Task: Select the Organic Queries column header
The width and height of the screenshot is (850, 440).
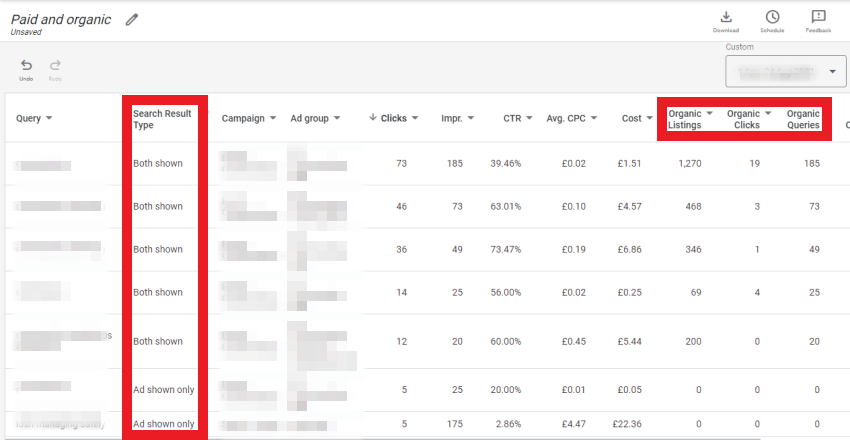Action: [803, 119]
